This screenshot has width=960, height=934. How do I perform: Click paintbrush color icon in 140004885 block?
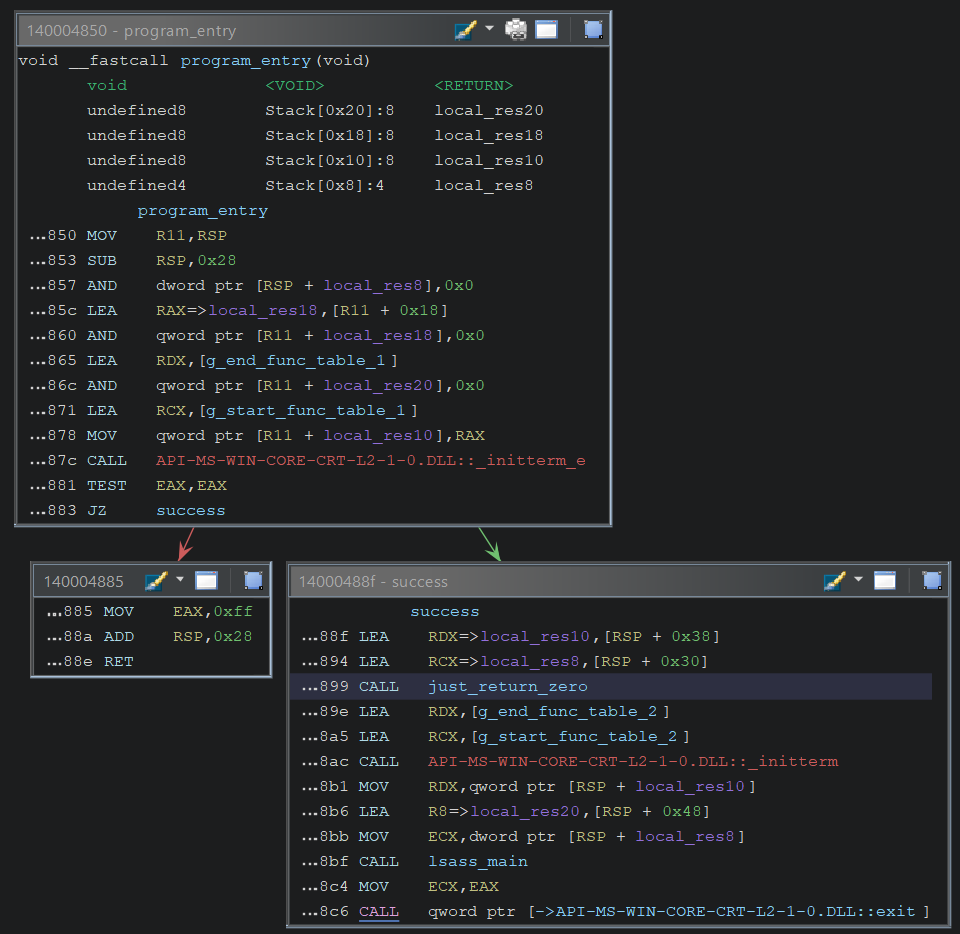tap(156, 580)
